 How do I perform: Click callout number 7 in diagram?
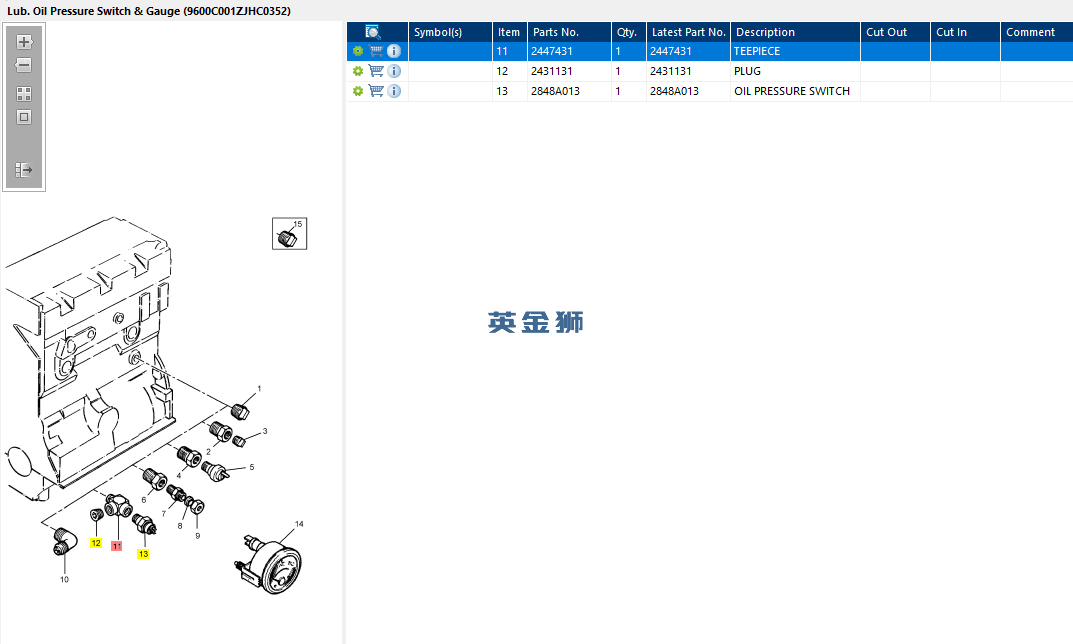(x=164, y=514)
